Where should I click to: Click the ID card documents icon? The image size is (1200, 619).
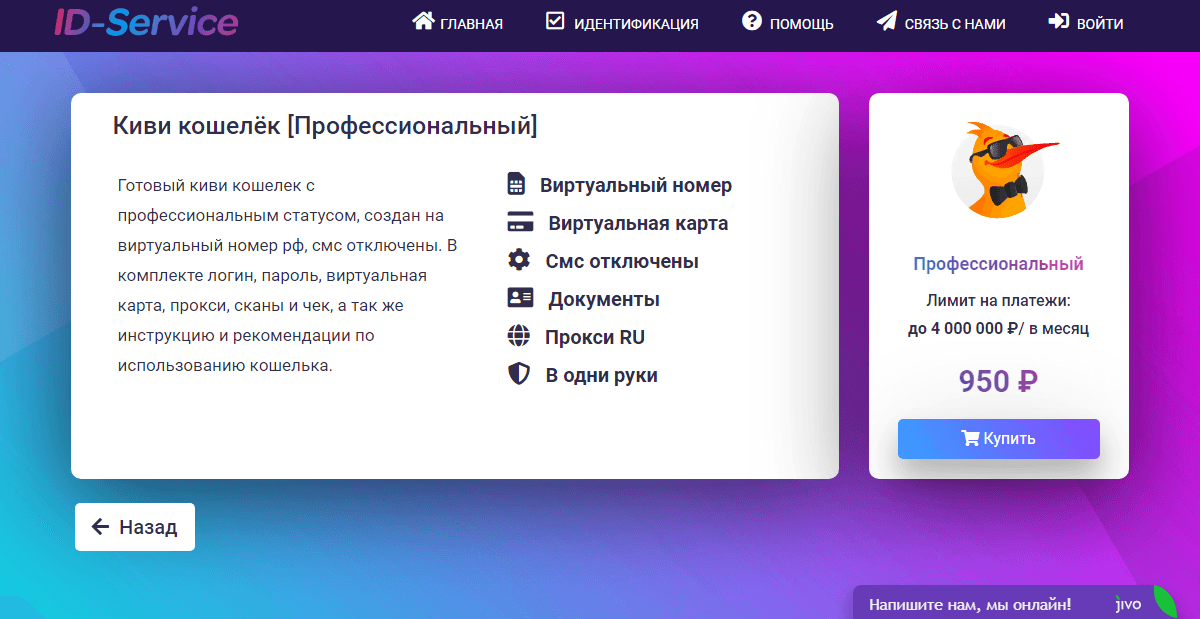pos(520,299)
